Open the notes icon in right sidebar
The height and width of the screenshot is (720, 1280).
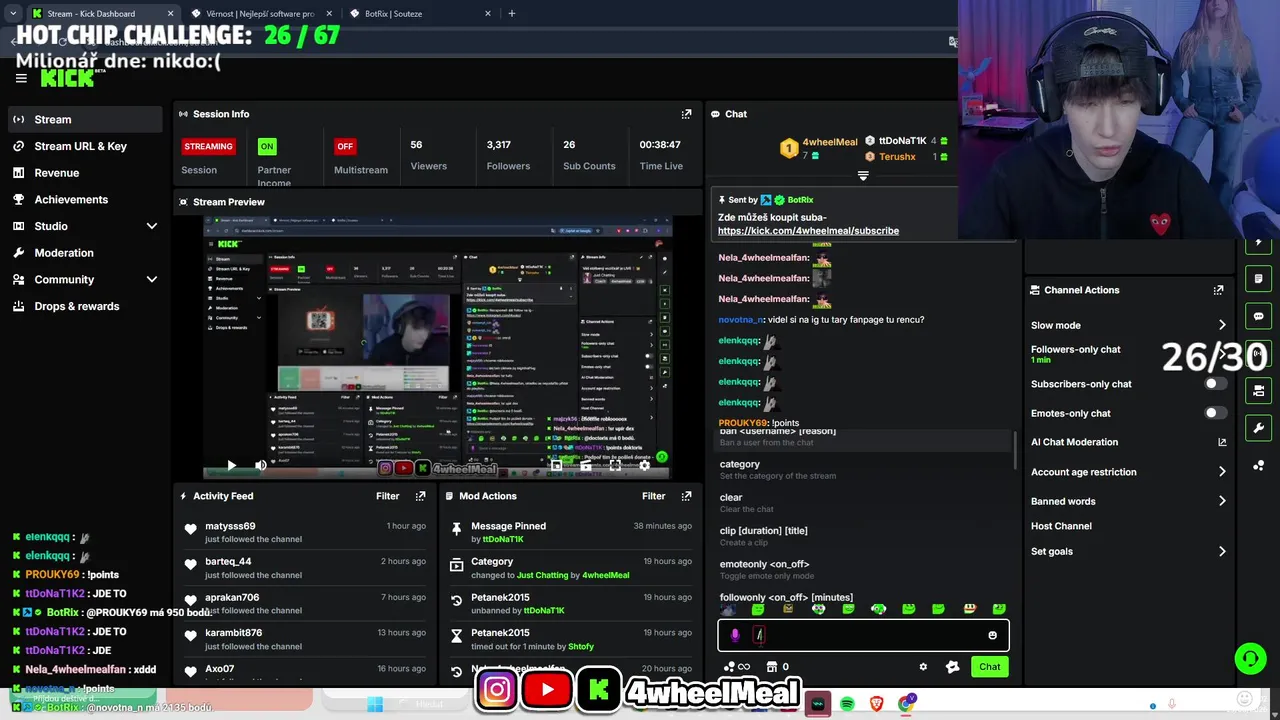1258,279
